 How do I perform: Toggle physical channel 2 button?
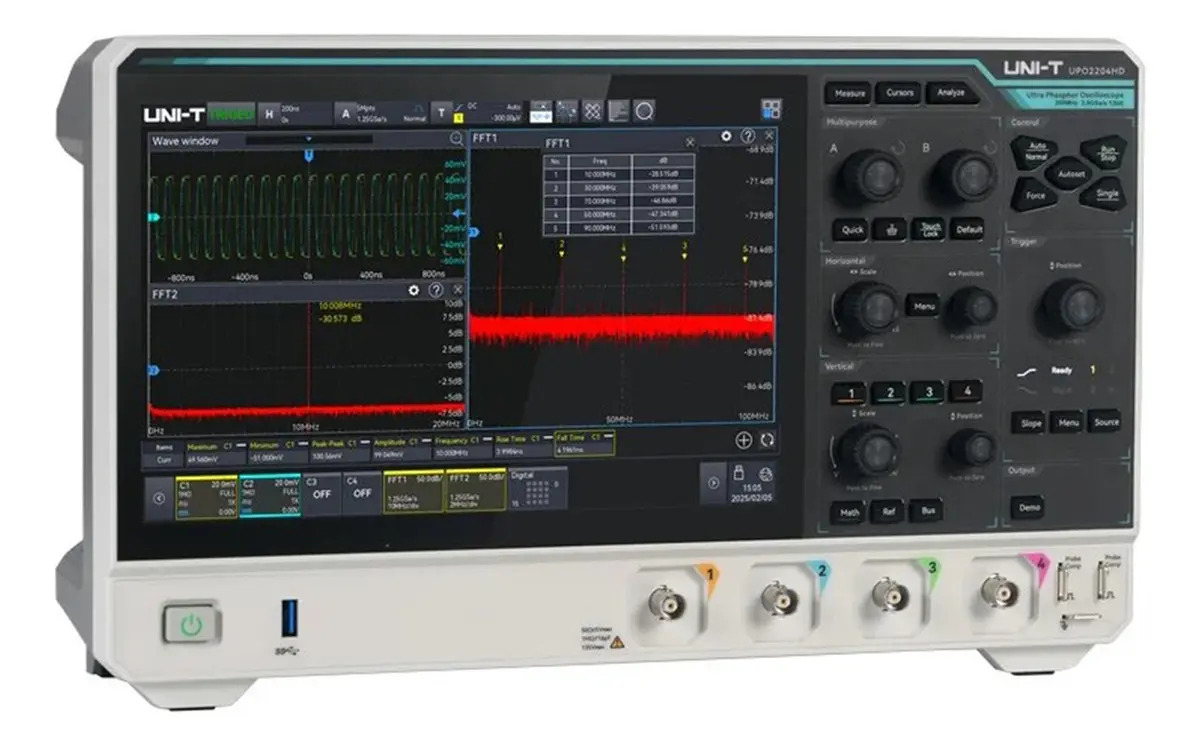[888, 392]
